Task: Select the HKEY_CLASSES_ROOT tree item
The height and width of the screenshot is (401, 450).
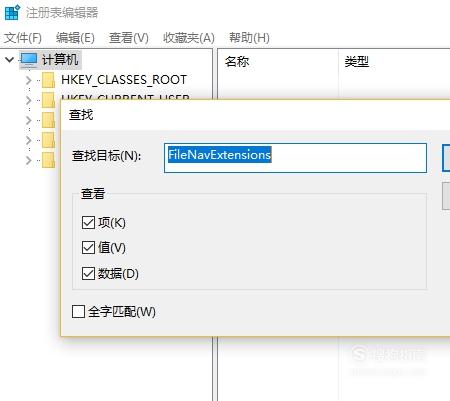Action: coord(124,80)
